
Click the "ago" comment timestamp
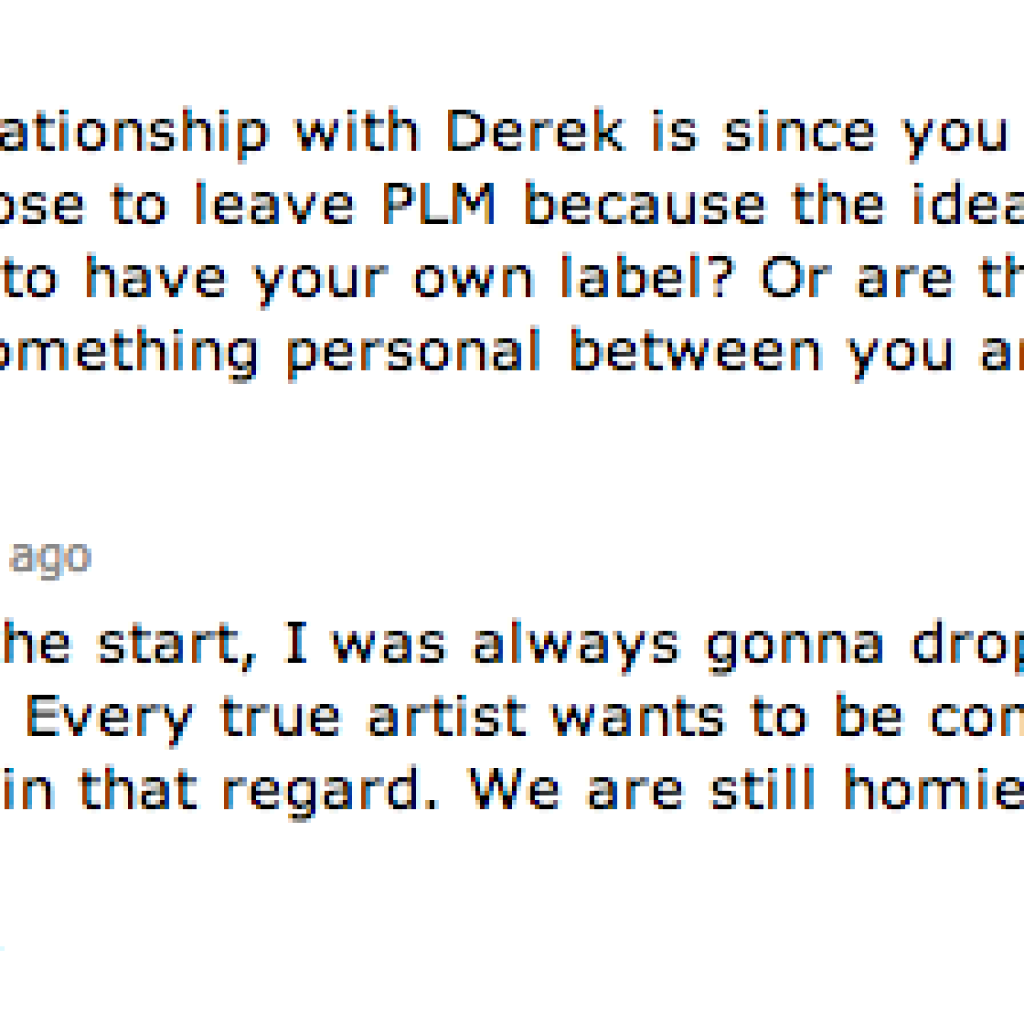pos(50,558)
